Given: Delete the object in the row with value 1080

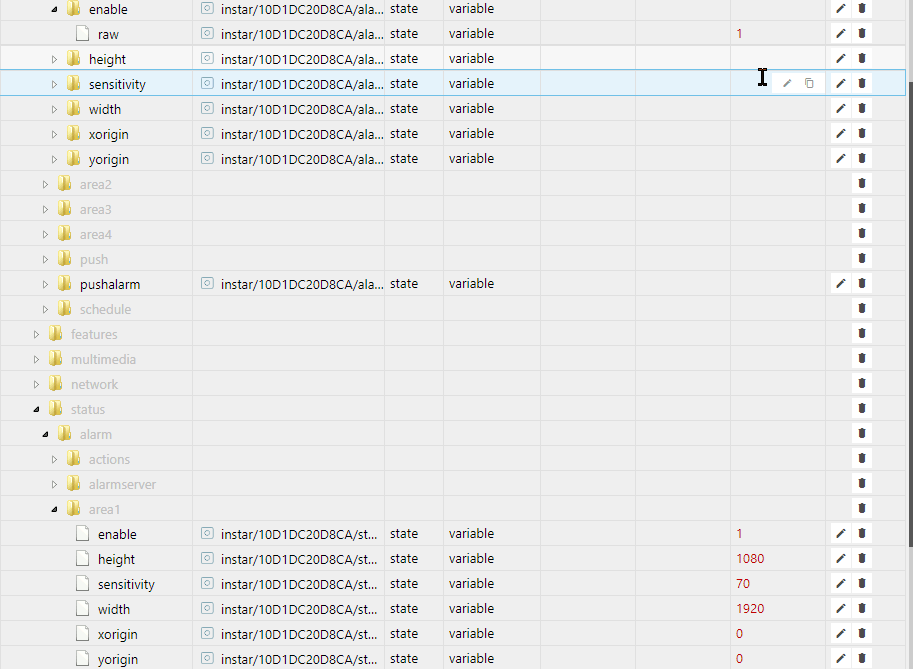Looking at the screenshot, I should [862, 559].
